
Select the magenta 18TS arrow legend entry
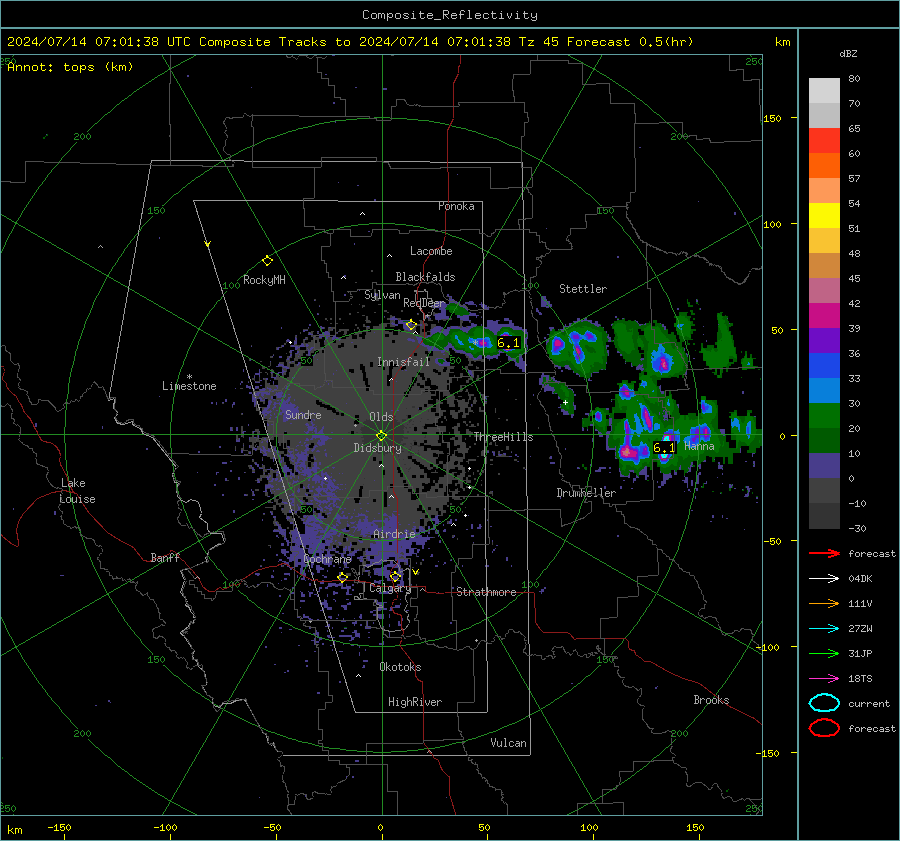pos(824,678)
